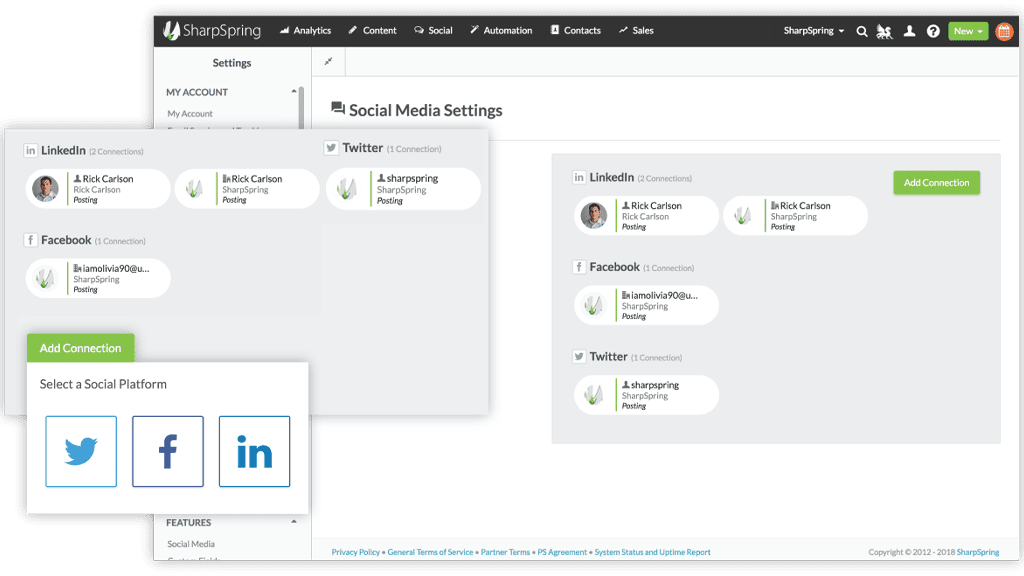This screenshot has width=1024, height=576.
Task: Select the sharpspring Twitter connection in main panel
Action: [x=646, y=394]
